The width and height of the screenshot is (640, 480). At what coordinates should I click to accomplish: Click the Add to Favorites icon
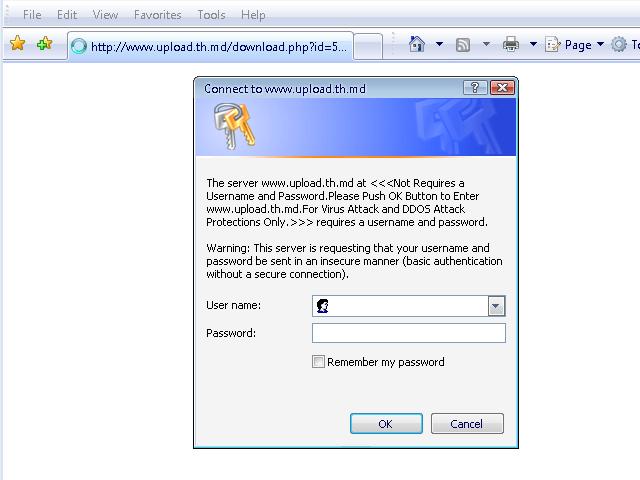pos(44,43)
